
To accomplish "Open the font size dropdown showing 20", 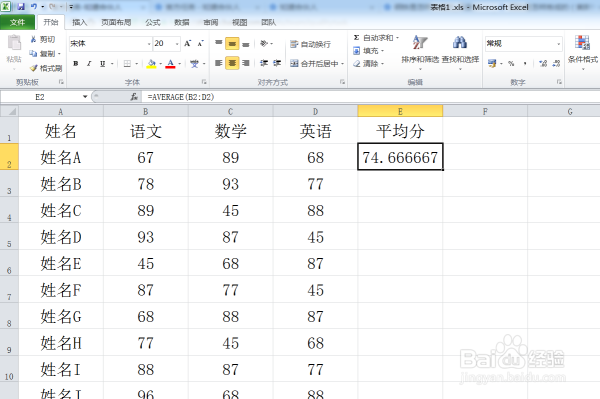I will point(177,44).
